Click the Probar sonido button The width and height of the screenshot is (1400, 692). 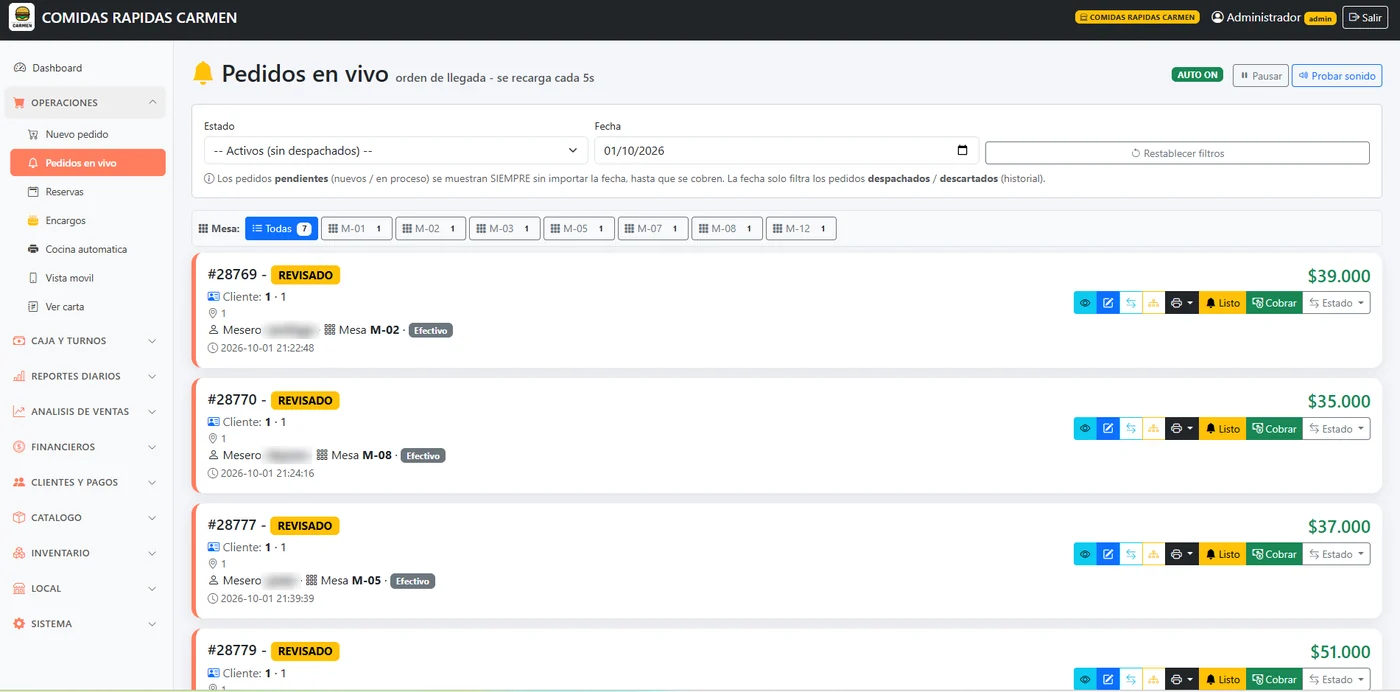[1337, 76]
